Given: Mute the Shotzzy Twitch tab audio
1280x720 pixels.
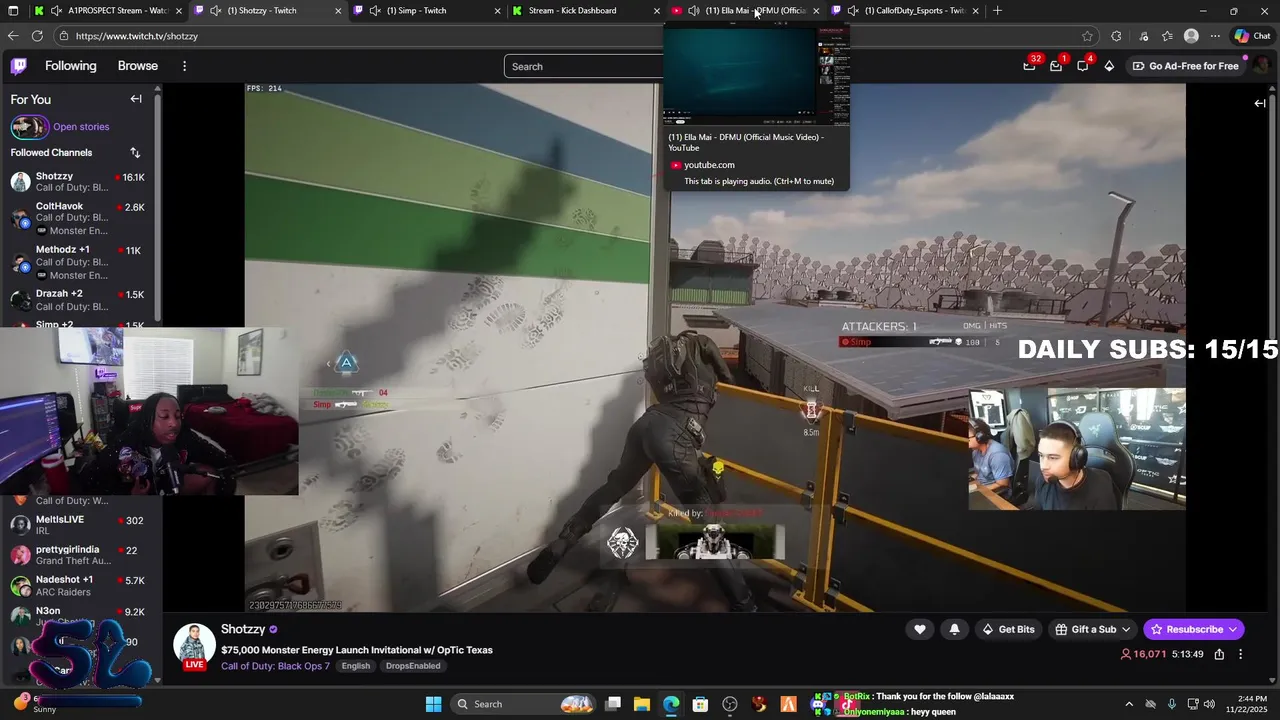Looking at the screenshot, I should [x=215, y=11].
